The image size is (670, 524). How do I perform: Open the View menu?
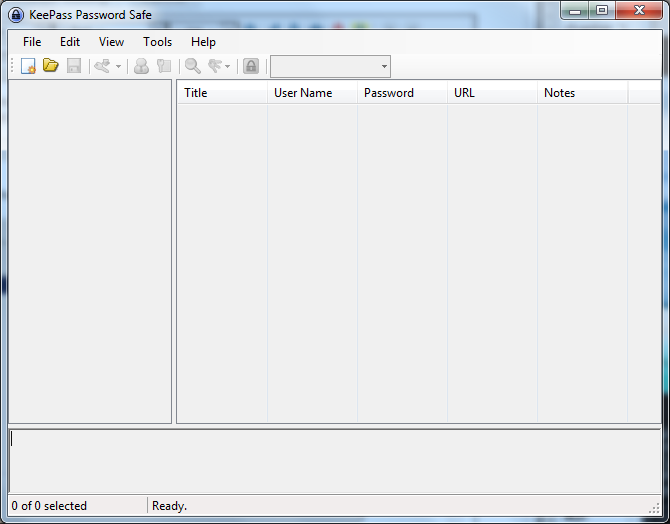(x=112, y=42)
